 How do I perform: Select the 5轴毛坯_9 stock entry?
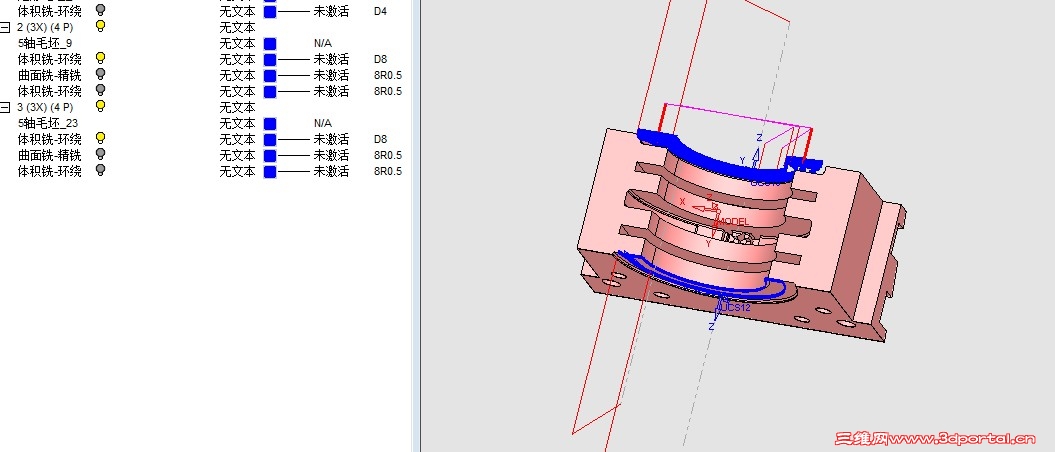[x=45, y=44]
